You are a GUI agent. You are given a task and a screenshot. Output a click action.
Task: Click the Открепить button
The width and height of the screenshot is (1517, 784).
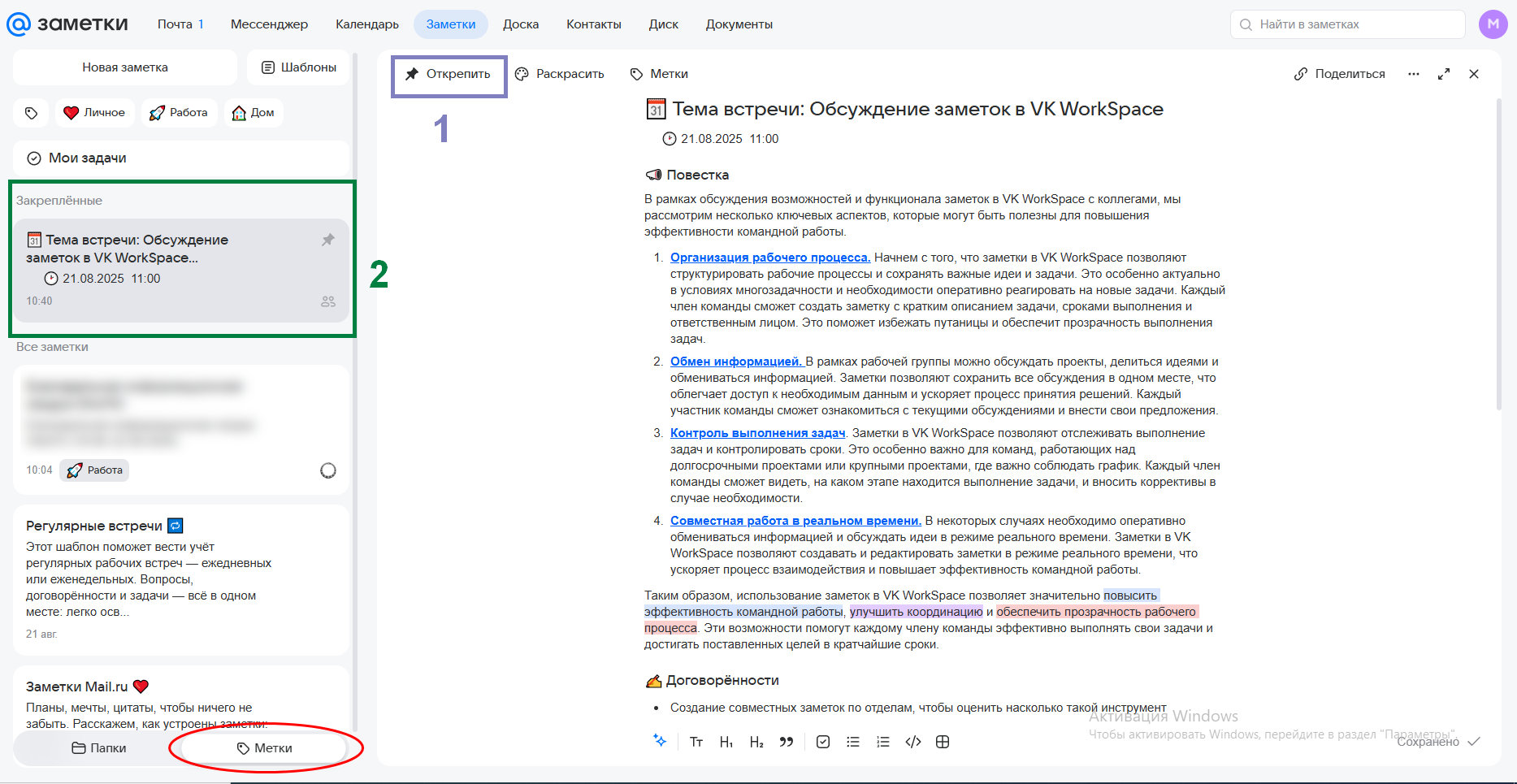[x=449, y=74]
